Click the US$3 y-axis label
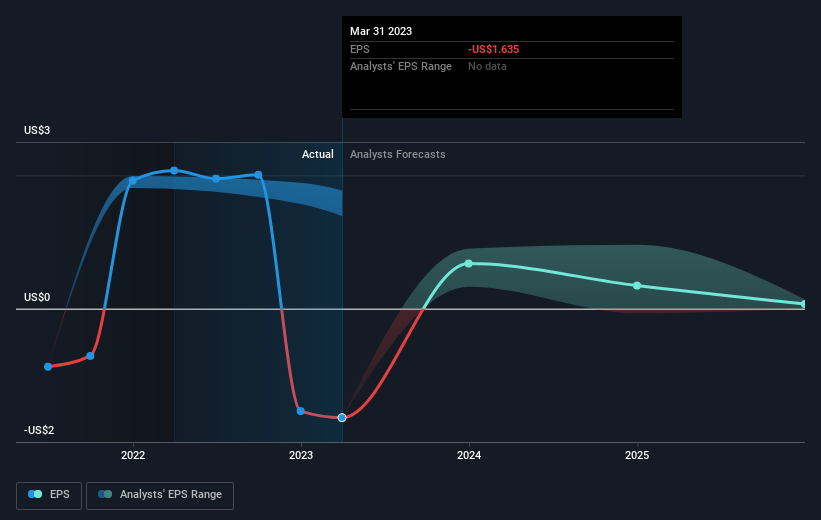The image size is (821, 520). [37, 130]
